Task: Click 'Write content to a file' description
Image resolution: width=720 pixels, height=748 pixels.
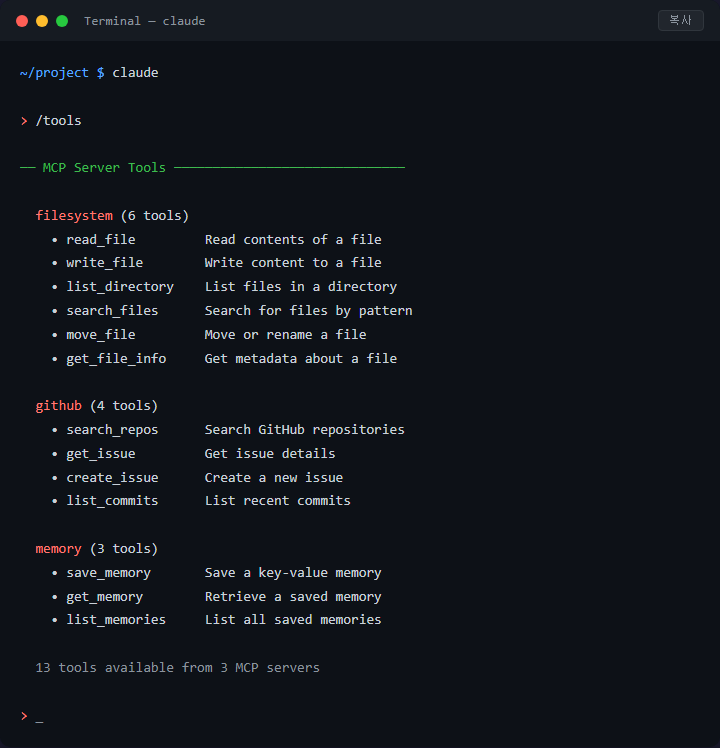Action: pyautogui.click(x=293, y=263)
